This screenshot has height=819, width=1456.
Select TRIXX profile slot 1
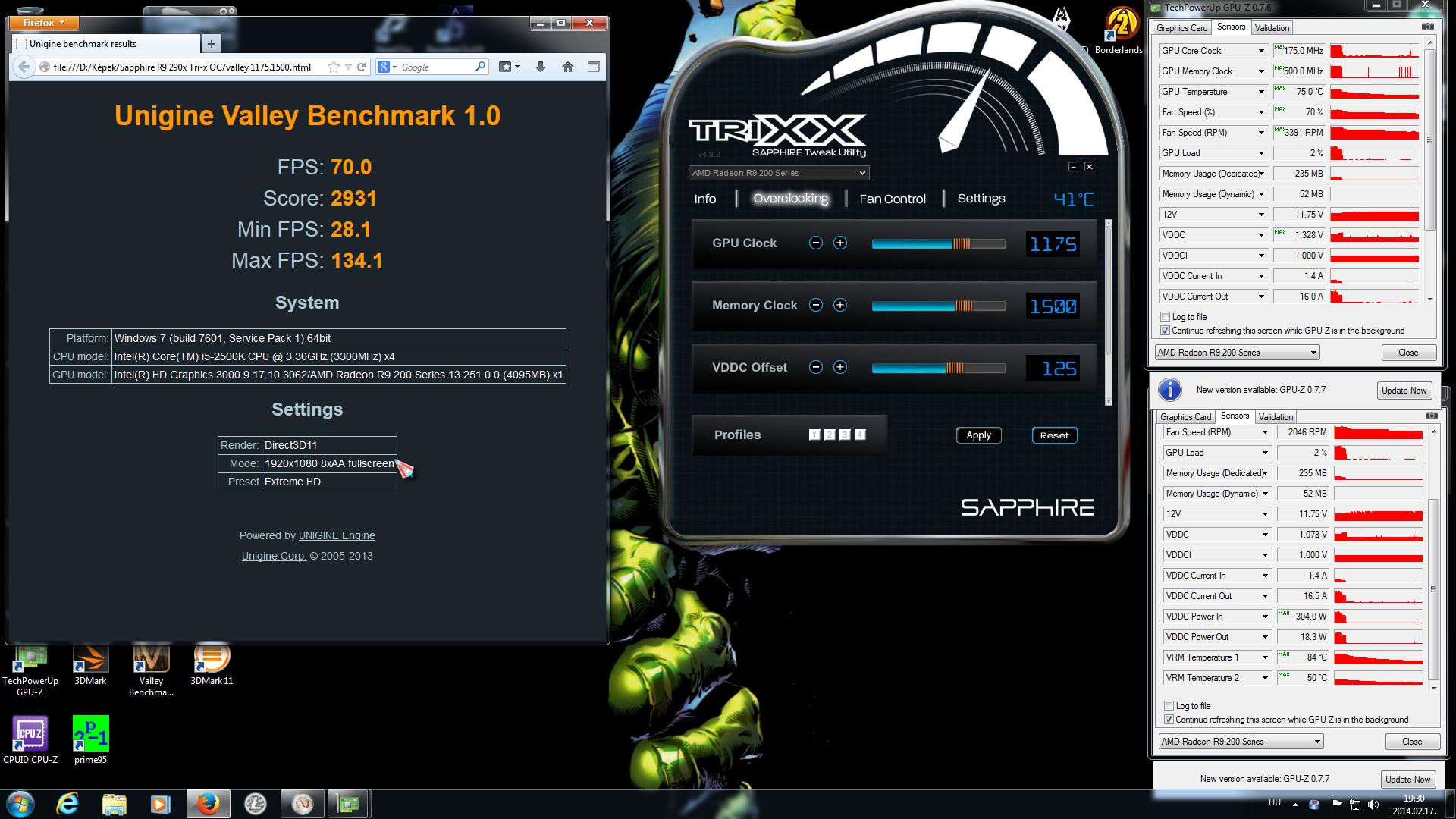pos(814,435)
